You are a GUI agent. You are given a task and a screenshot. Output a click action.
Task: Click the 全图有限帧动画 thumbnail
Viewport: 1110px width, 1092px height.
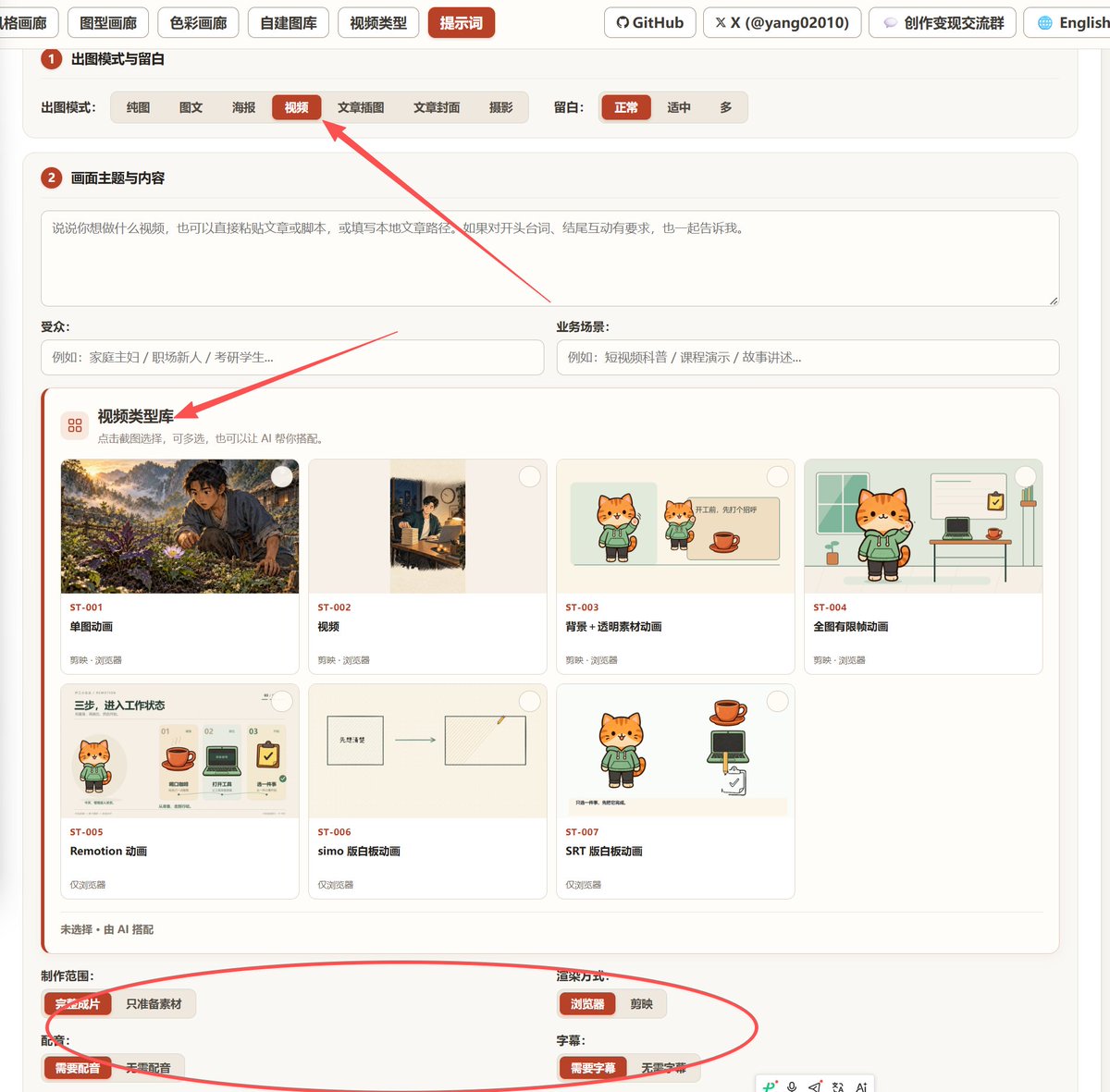[x=923, y=526]
